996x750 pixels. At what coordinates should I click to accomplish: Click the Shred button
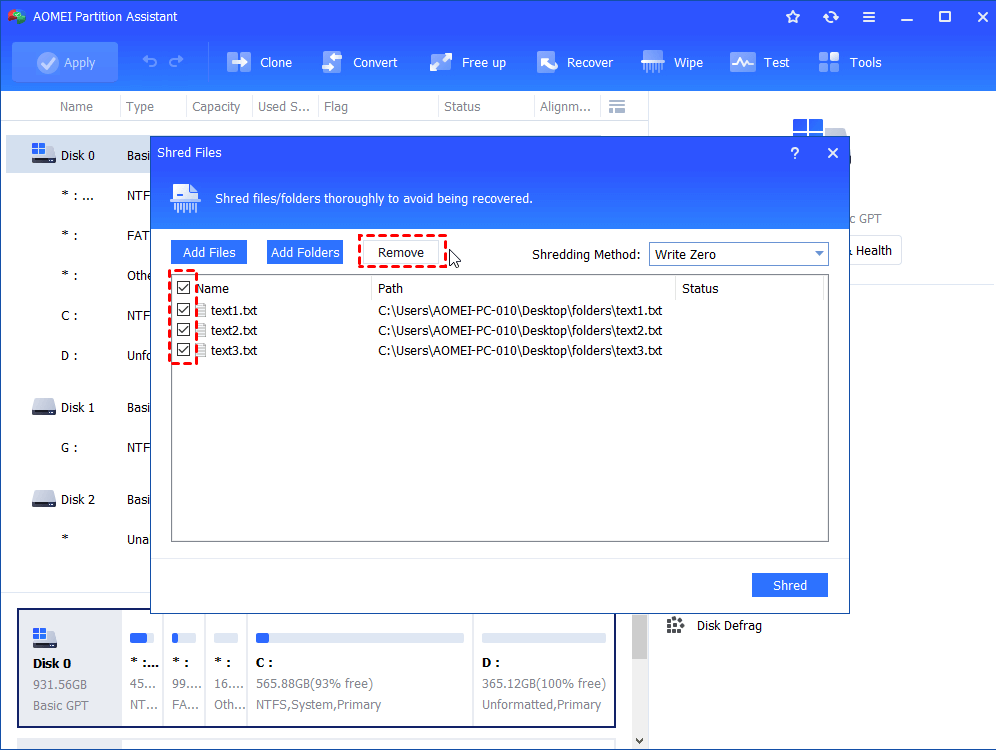(790, 585)
